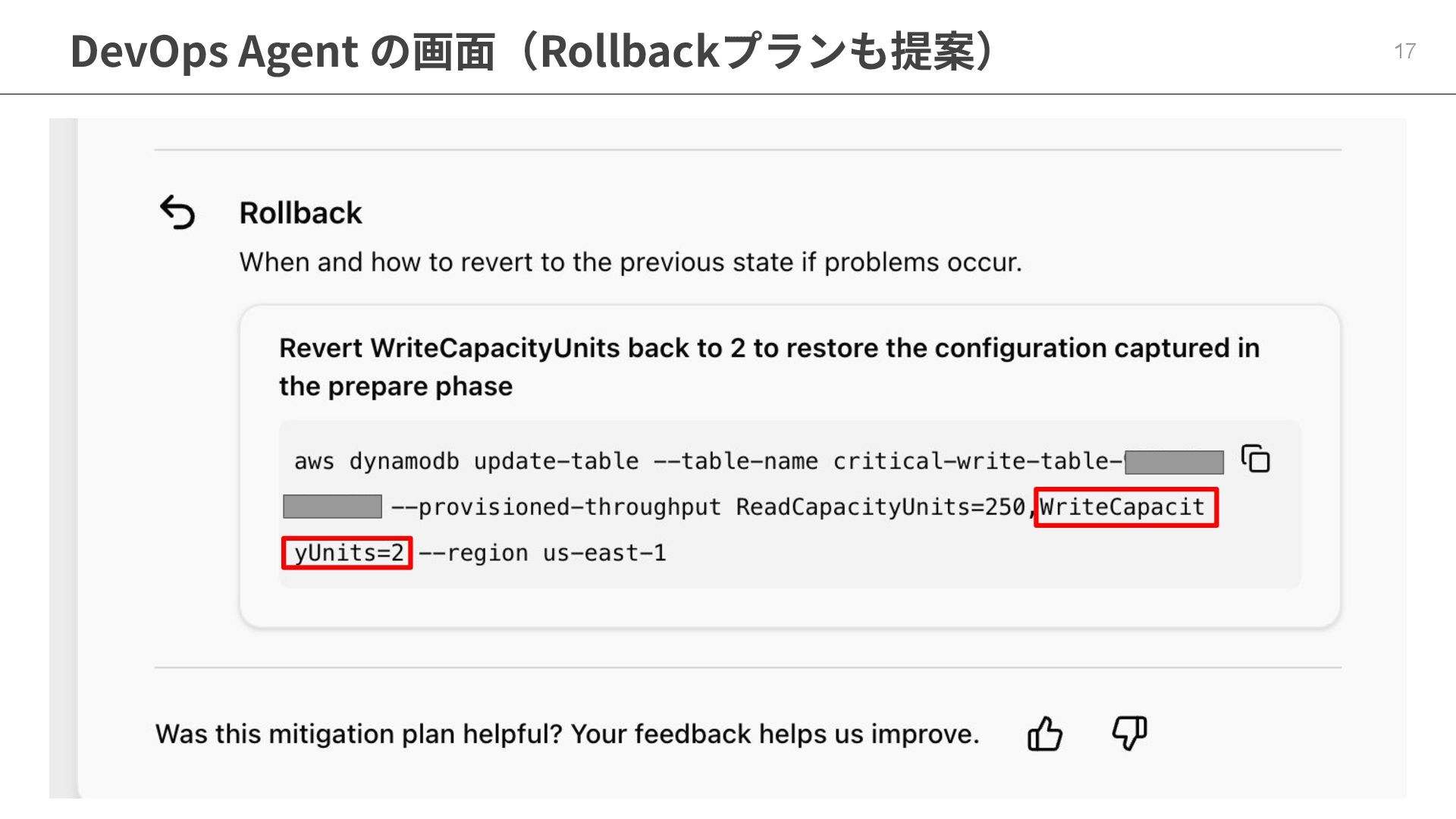1456x819 pixels.
Task: Click the gray redacted box before '--provisioned-throughput'
Action: click(332, 507)
